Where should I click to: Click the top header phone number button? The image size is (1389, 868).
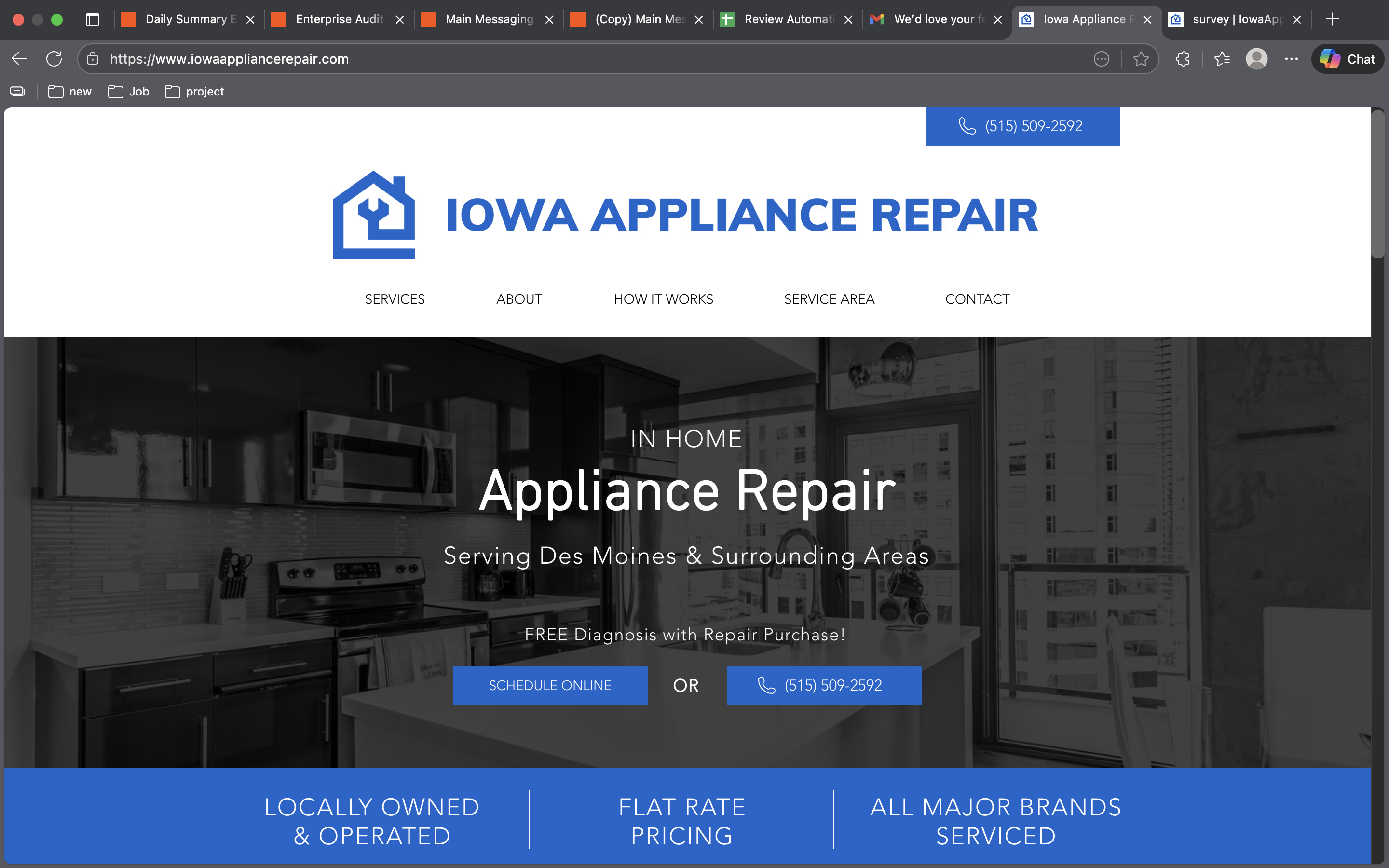point(1022,126)
